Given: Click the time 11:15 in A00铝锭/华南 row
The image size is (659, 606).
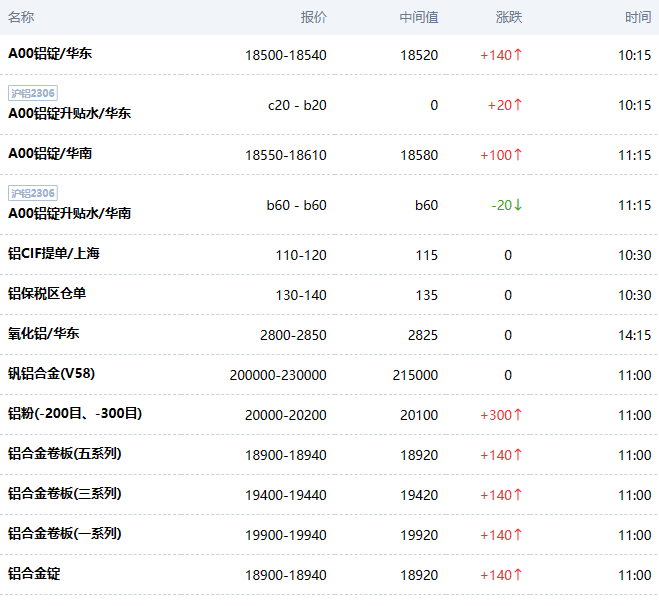Looking at the screenshot, I should [635, 155].
